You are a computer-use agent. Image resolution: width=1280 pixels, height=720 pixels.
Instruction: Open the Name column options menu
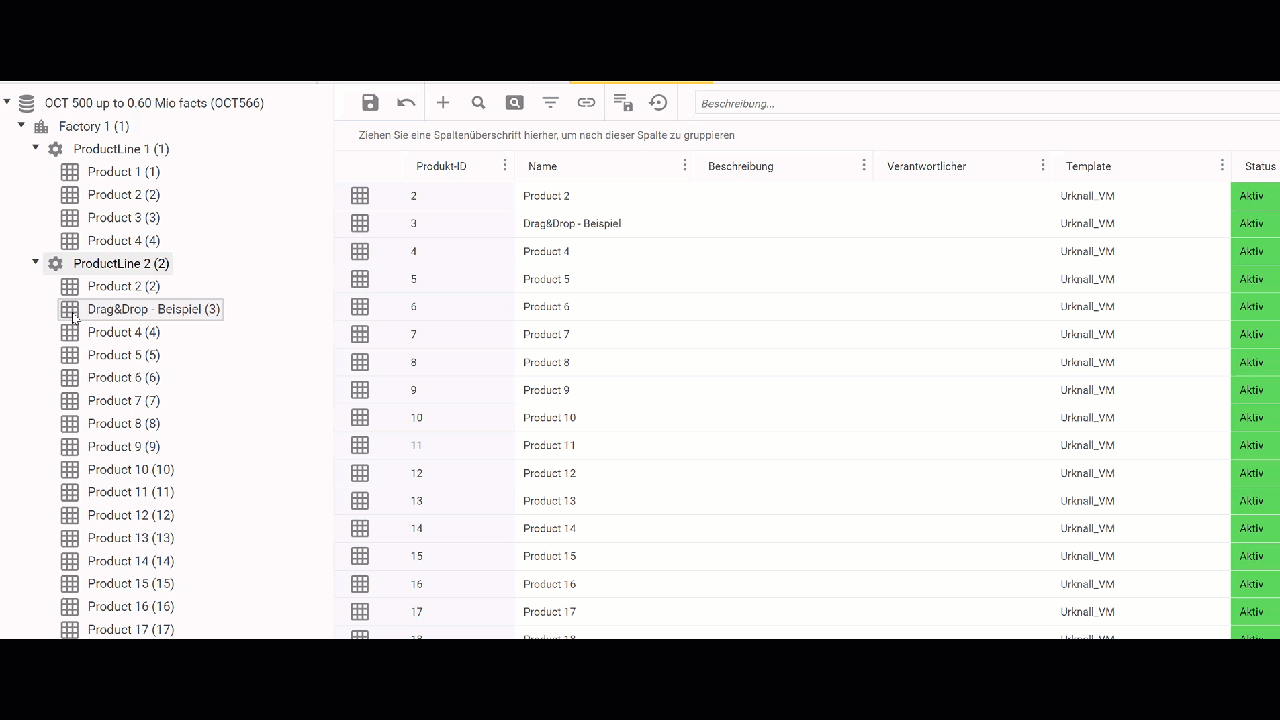pos(685,165)
